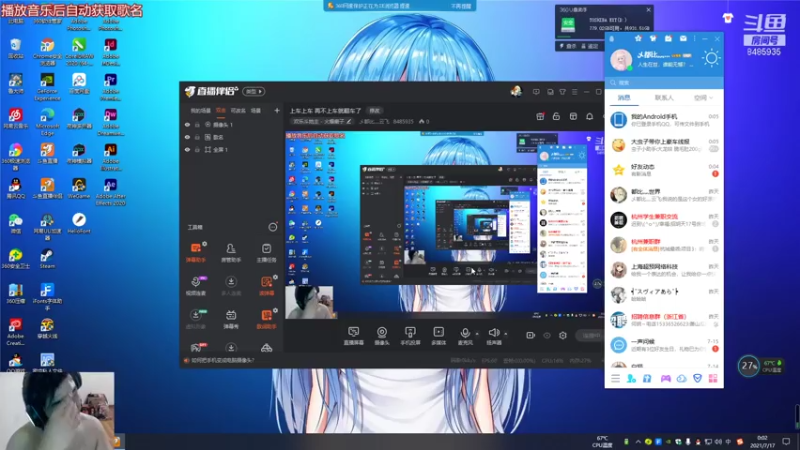Open the Chrome browser desktop icon
Screen dimensions: 800x450
pos(47,52)
